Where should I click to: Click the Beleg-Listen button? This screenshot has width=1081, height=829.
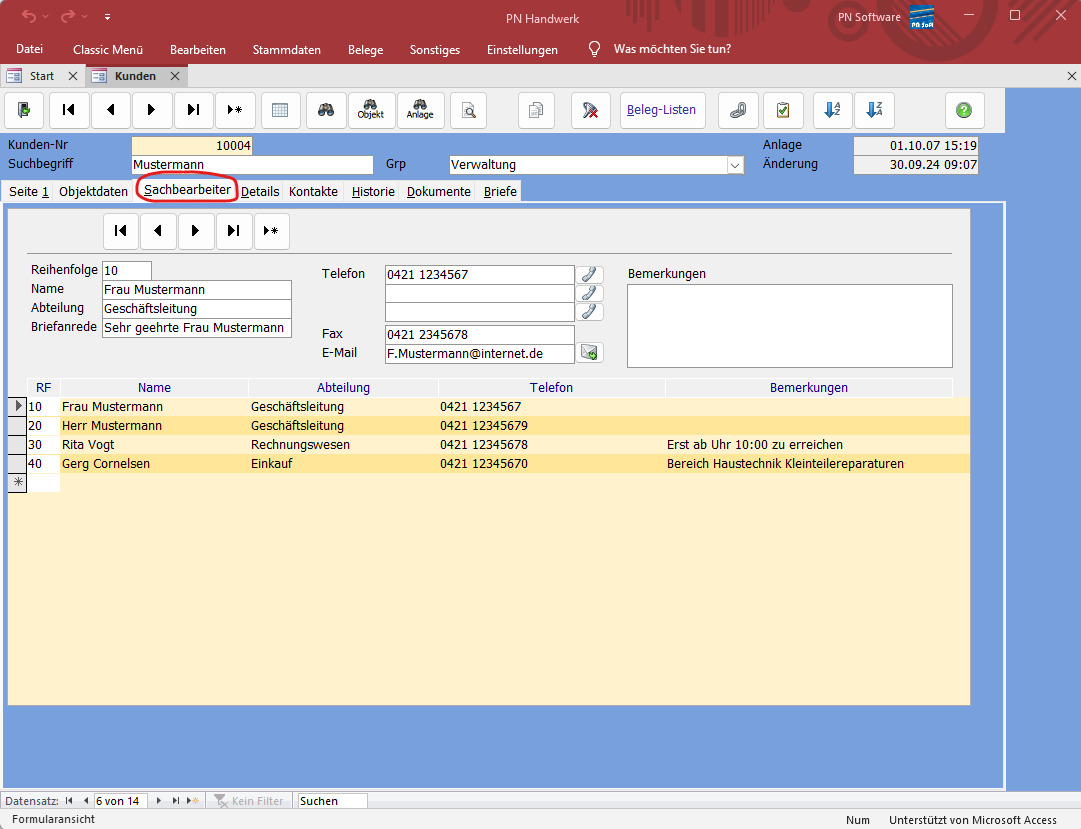coord(662,110)
